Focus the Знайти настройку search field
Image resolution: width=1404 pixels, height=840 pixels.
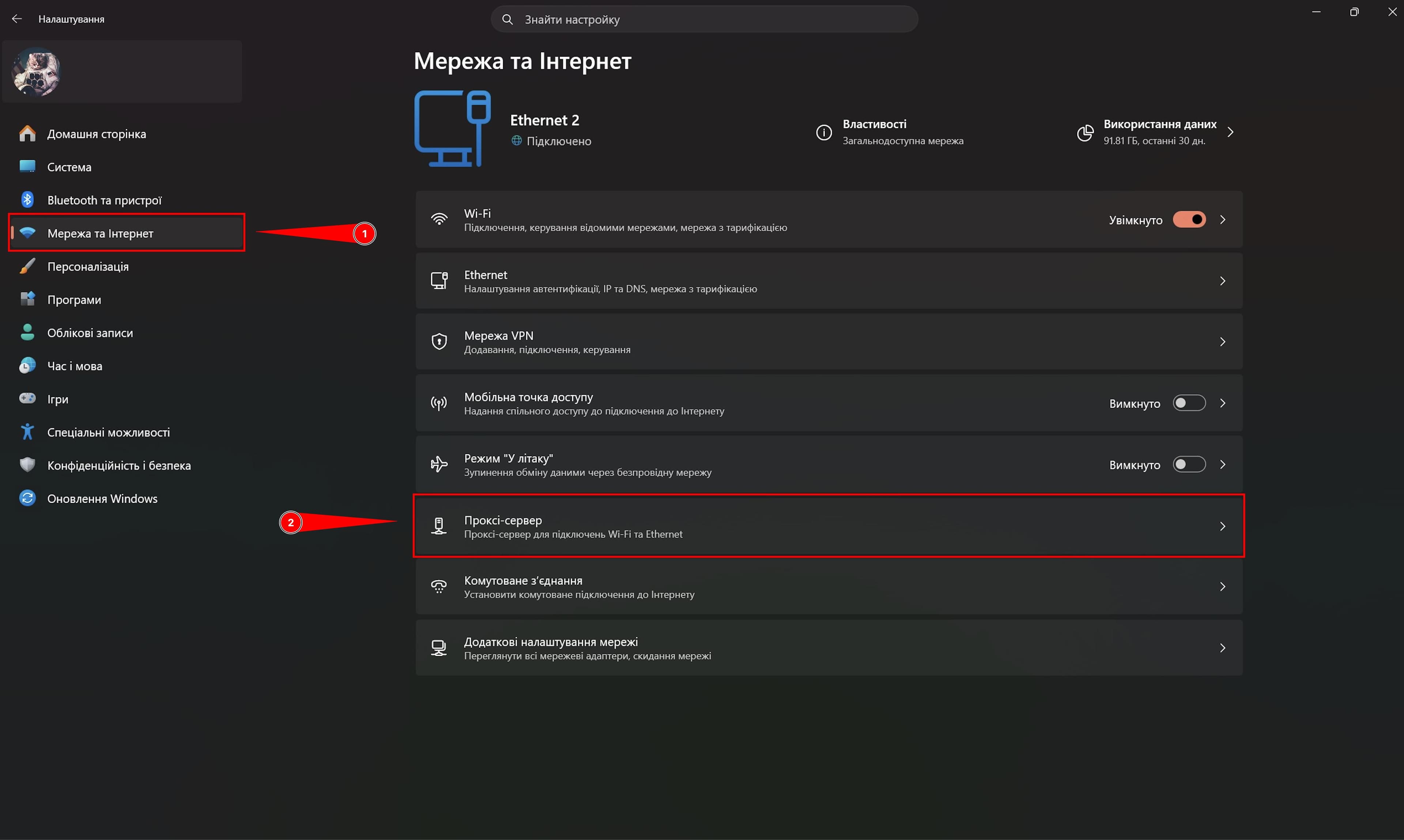704,19
